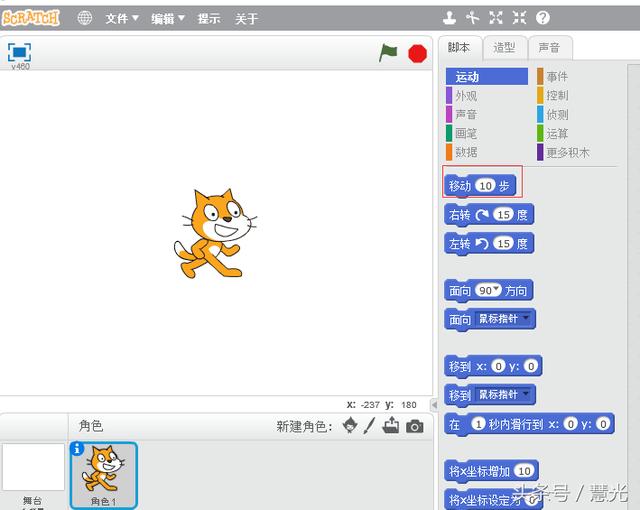Click the cat sprite on the stage
The width and height of the screenshot is (640, 510).
(x=215, y=234)
